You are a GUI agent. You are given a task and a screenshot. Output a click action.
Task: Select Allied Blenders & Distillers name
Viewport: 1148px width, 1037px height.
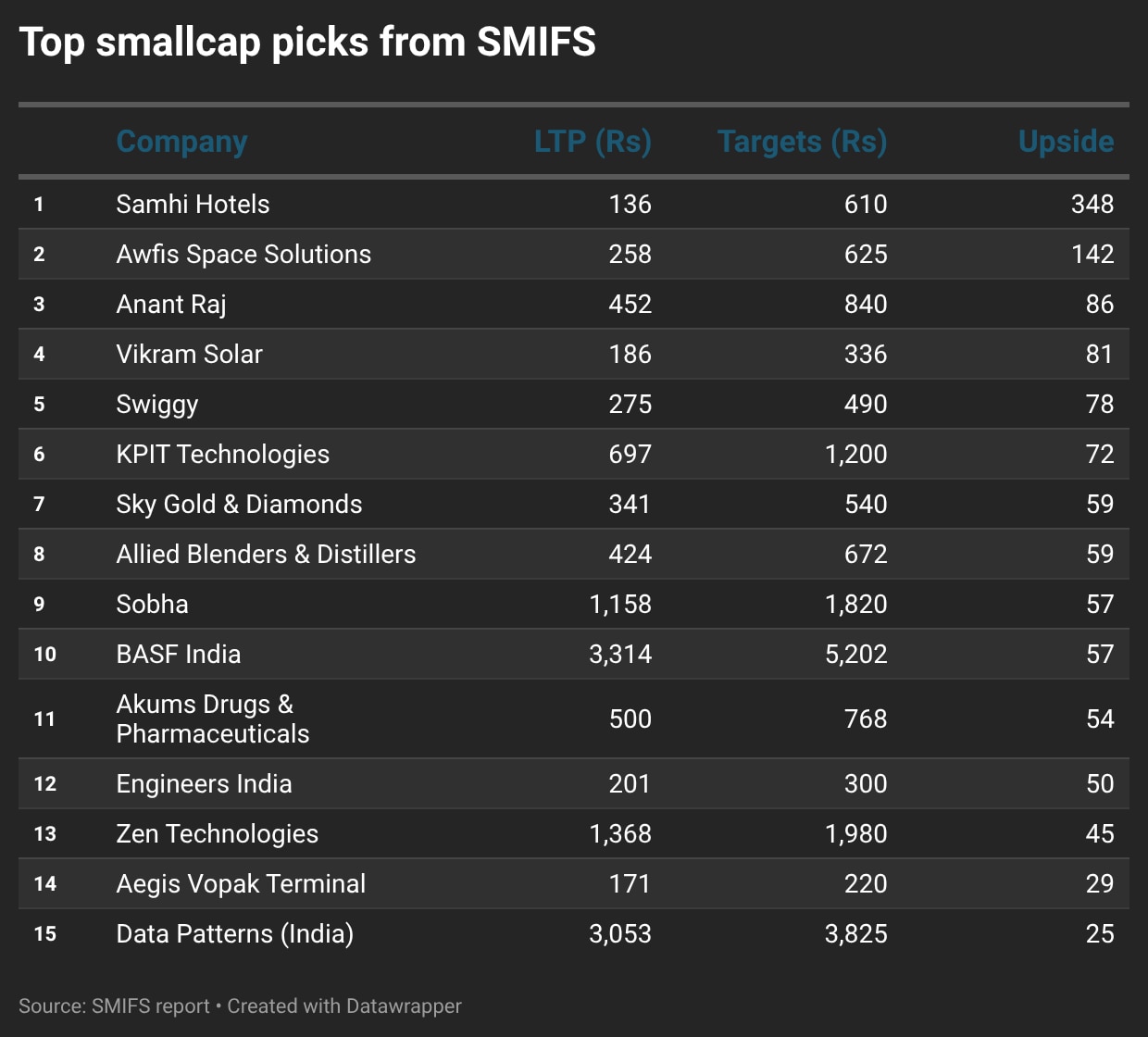coord(266,555)
